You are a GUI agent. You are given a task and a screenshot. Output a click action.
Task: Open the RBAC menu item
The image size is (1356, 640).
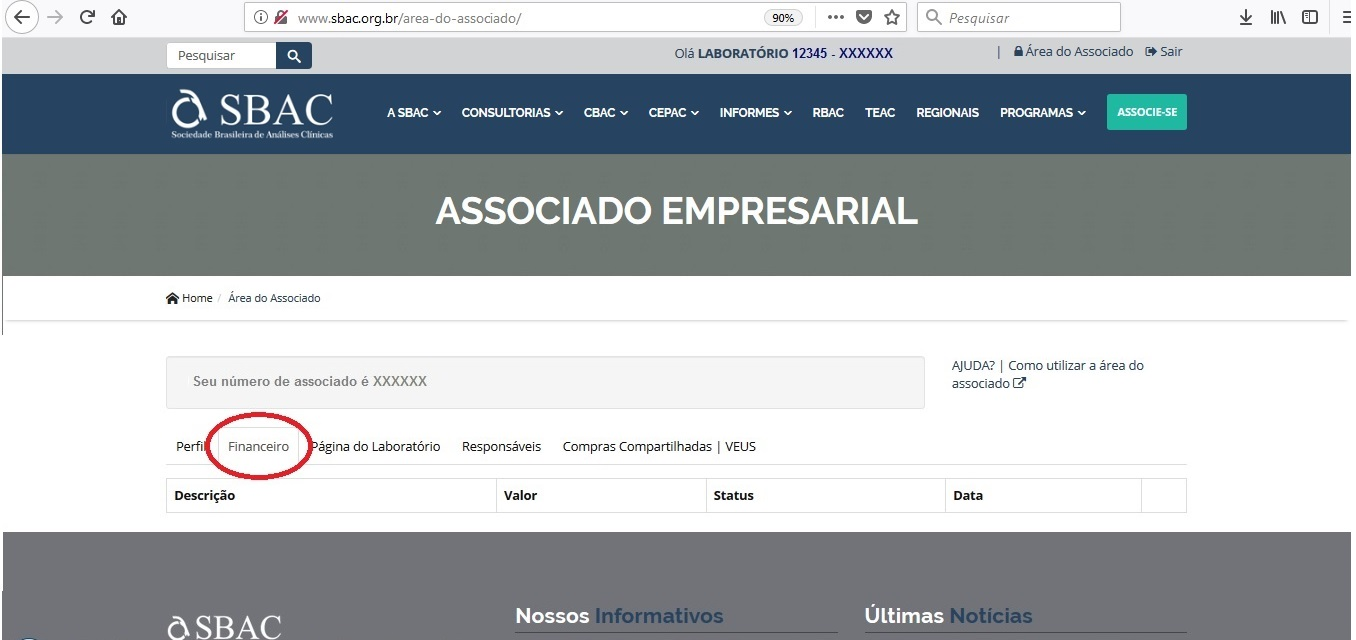pos(828,113)
